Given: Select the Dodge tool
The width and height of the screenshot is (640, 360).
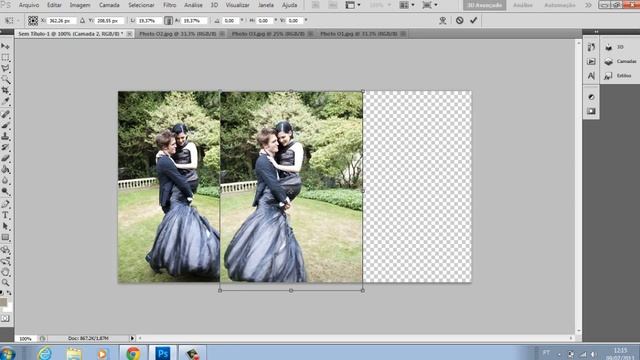Looking at the screenshot, I should pyautogui.click(x=5, y=191).
